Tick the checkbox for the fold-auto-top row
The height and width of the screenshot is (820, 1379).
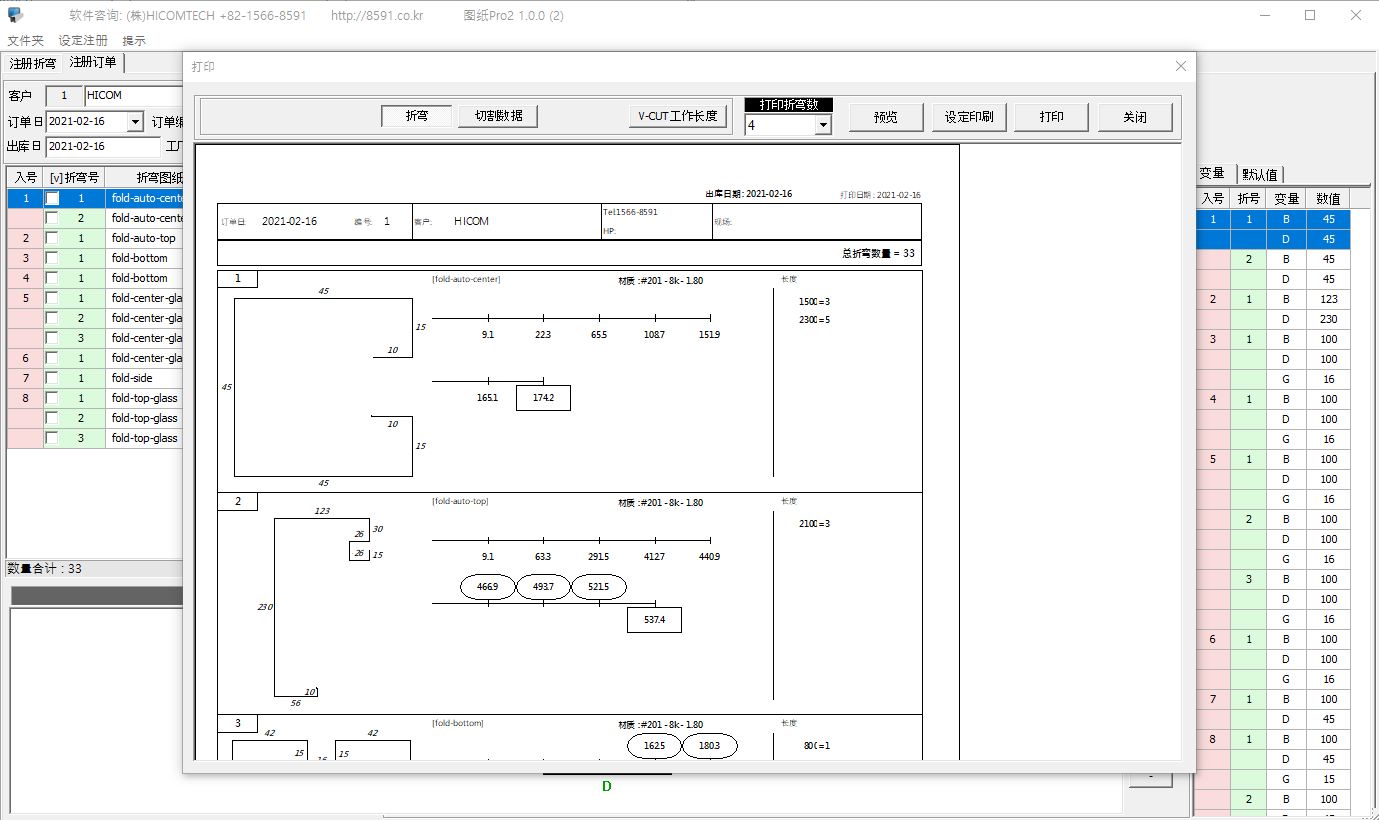[52, 238]
